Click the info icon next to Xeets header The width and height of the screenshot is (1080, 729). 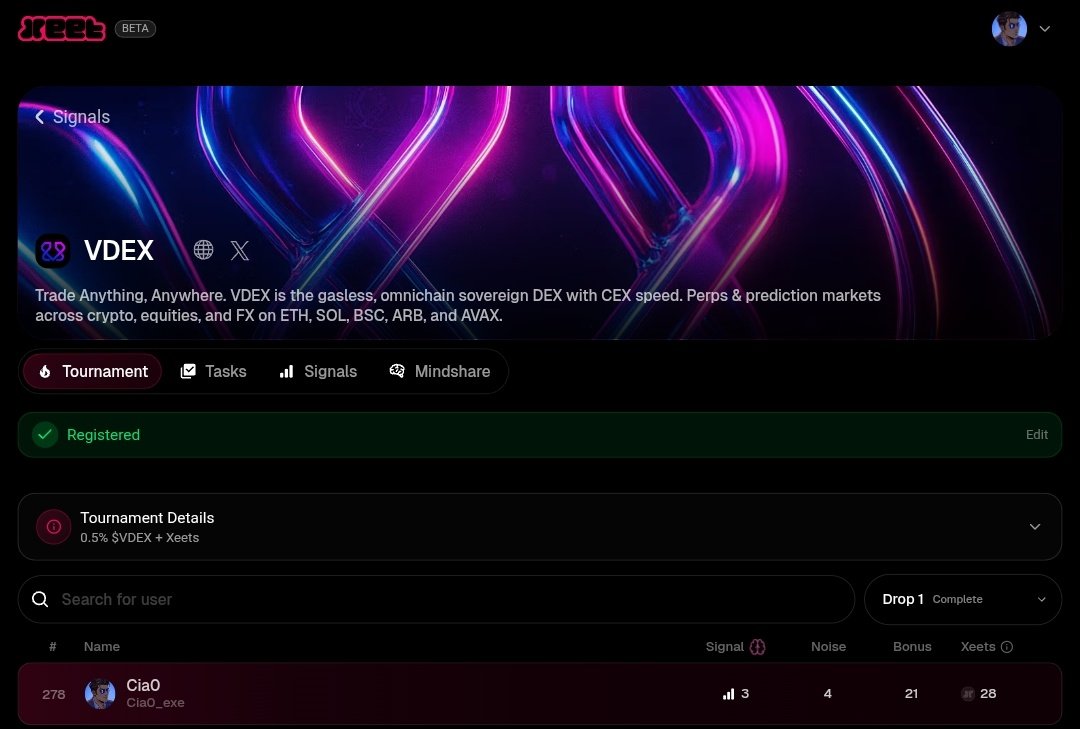[1009, 647]
